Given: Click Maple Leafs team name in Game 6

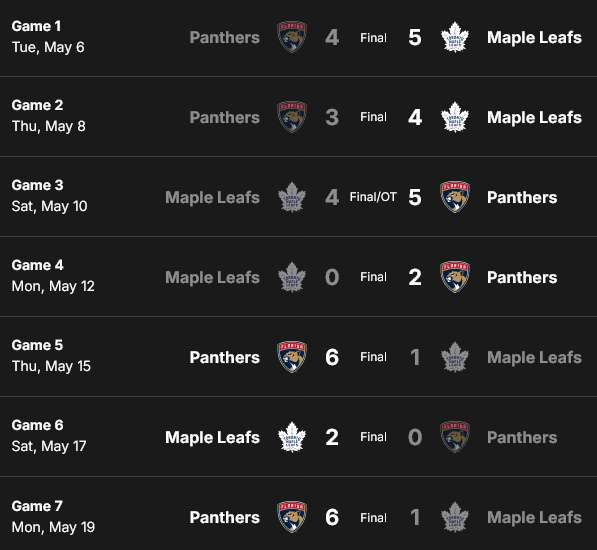Looking at the screenshot, I should (212, 437).
